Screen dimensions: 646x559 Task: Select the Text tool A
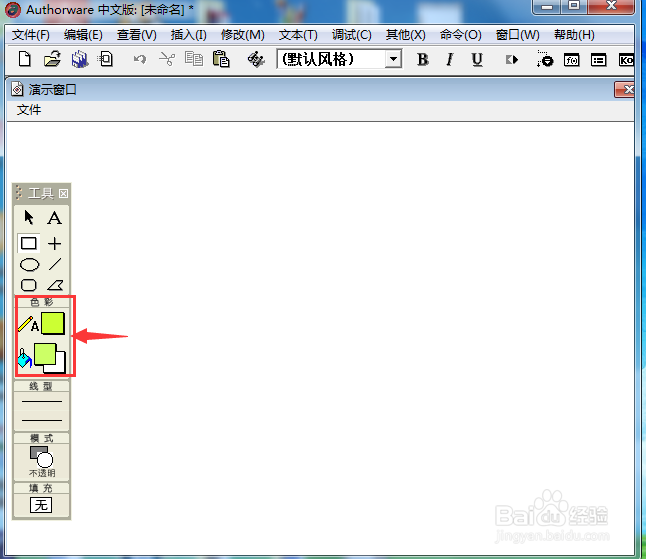[x=54, y=218]
